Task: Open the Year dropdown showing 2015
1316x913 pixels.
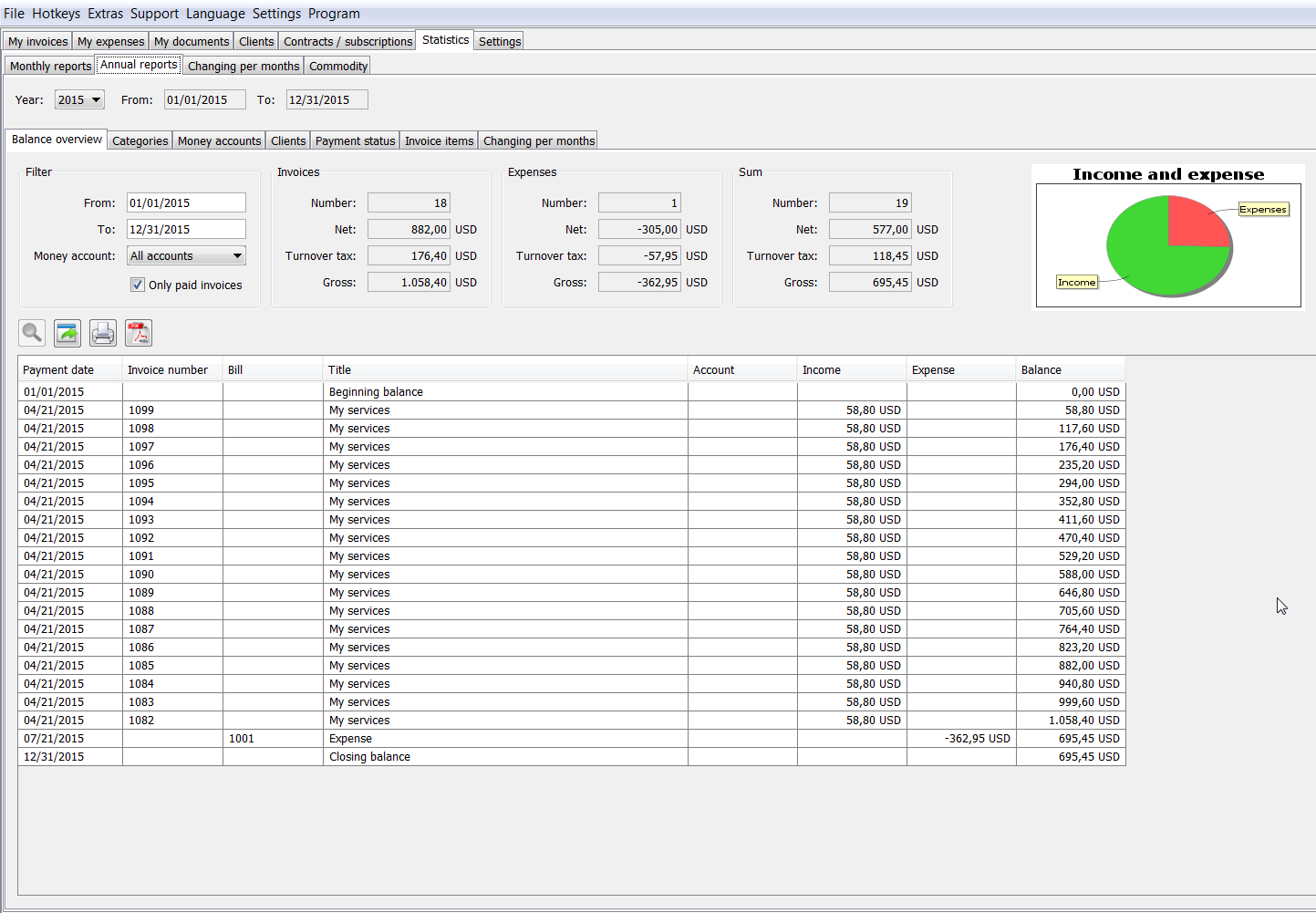Action: (x=79, y=99)
